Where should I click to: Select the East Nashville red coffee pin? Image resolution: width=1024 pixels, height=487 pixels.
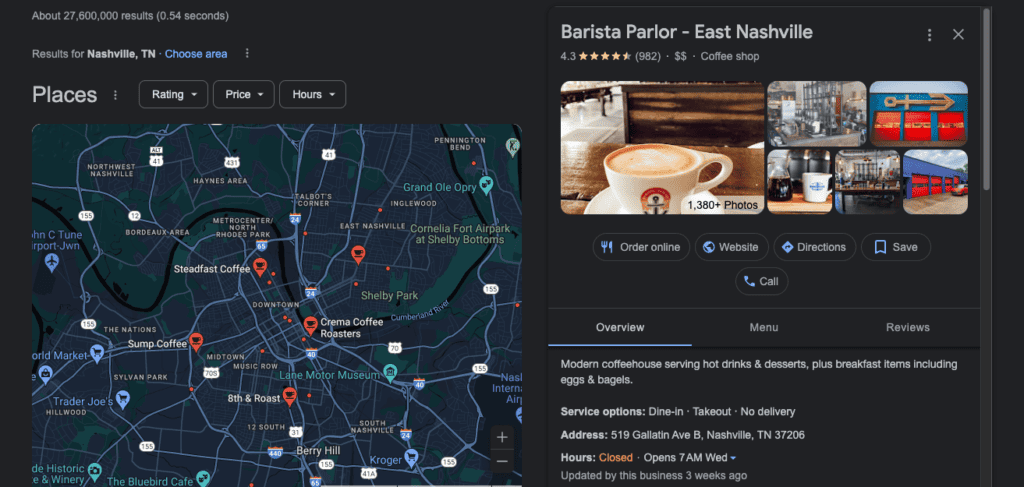click(x=357, y=254)
